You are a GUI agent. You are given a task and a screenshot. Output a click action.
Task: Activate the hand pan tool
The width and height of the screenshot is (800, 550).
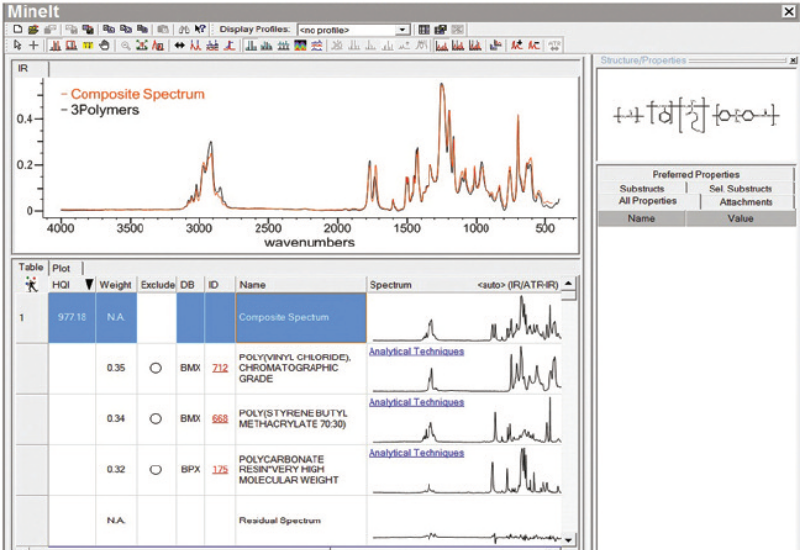click(103, 45)
